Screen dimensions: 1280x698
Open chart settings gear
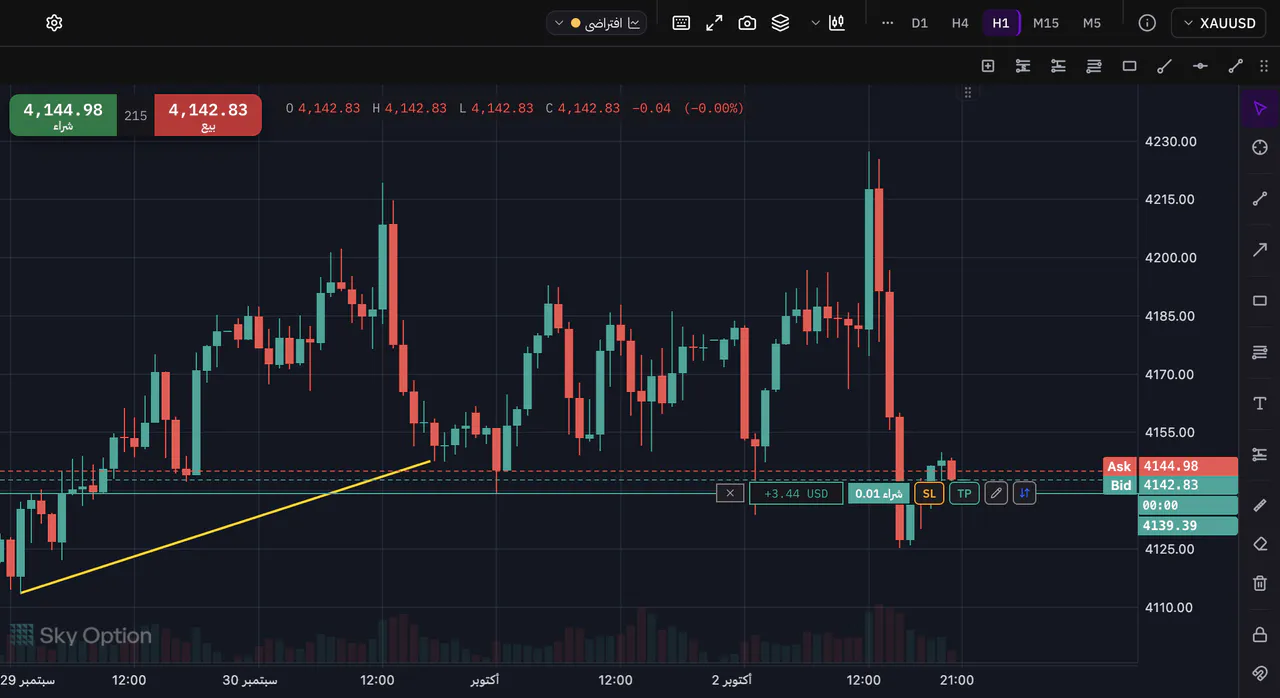(54, 23)
